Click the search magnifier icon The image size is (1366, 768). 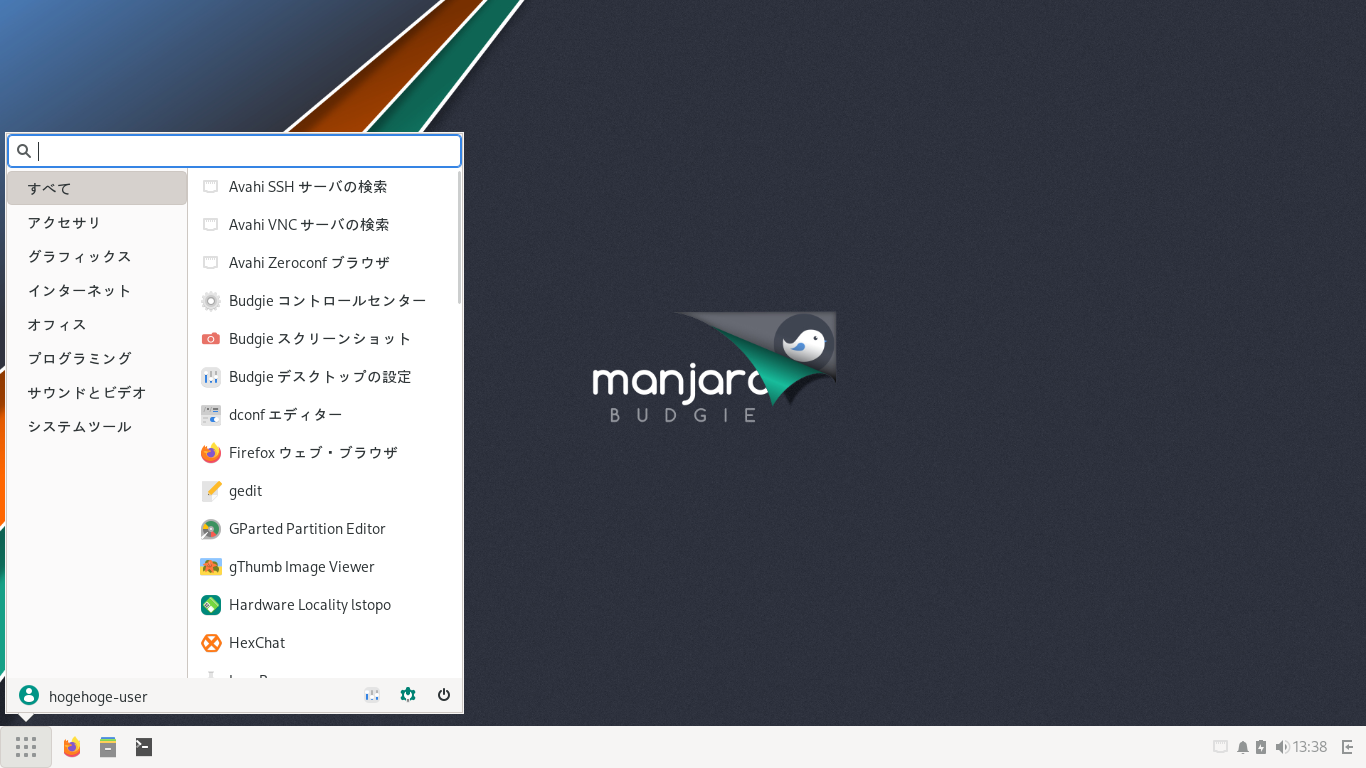24,151
